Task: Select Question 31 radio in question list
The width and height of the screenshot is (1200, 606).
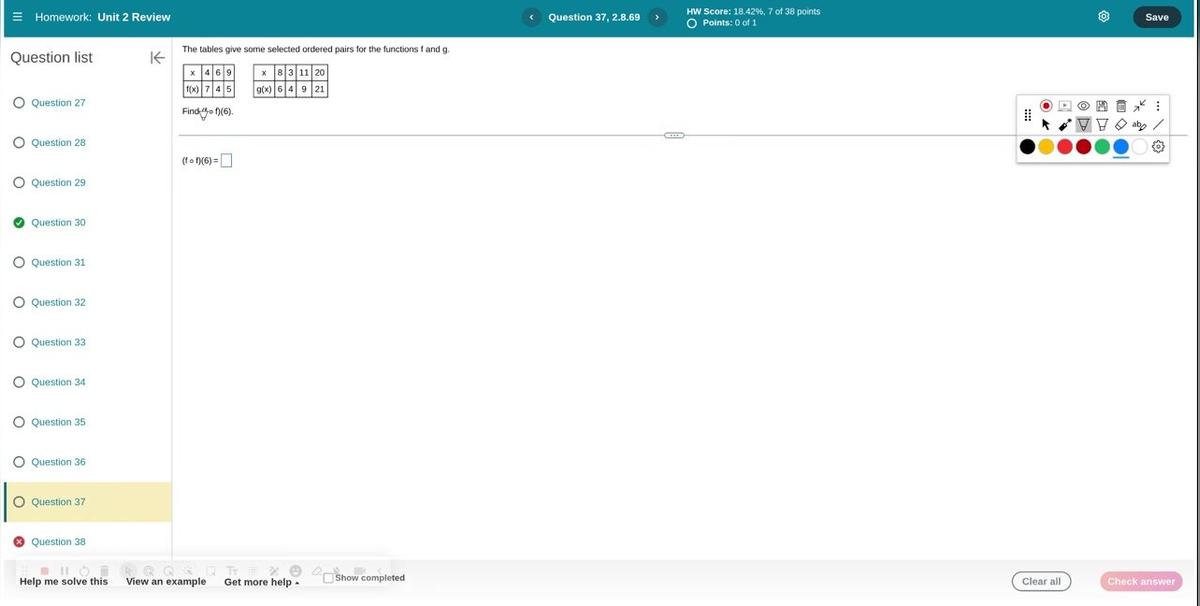Action: point(19,262)
